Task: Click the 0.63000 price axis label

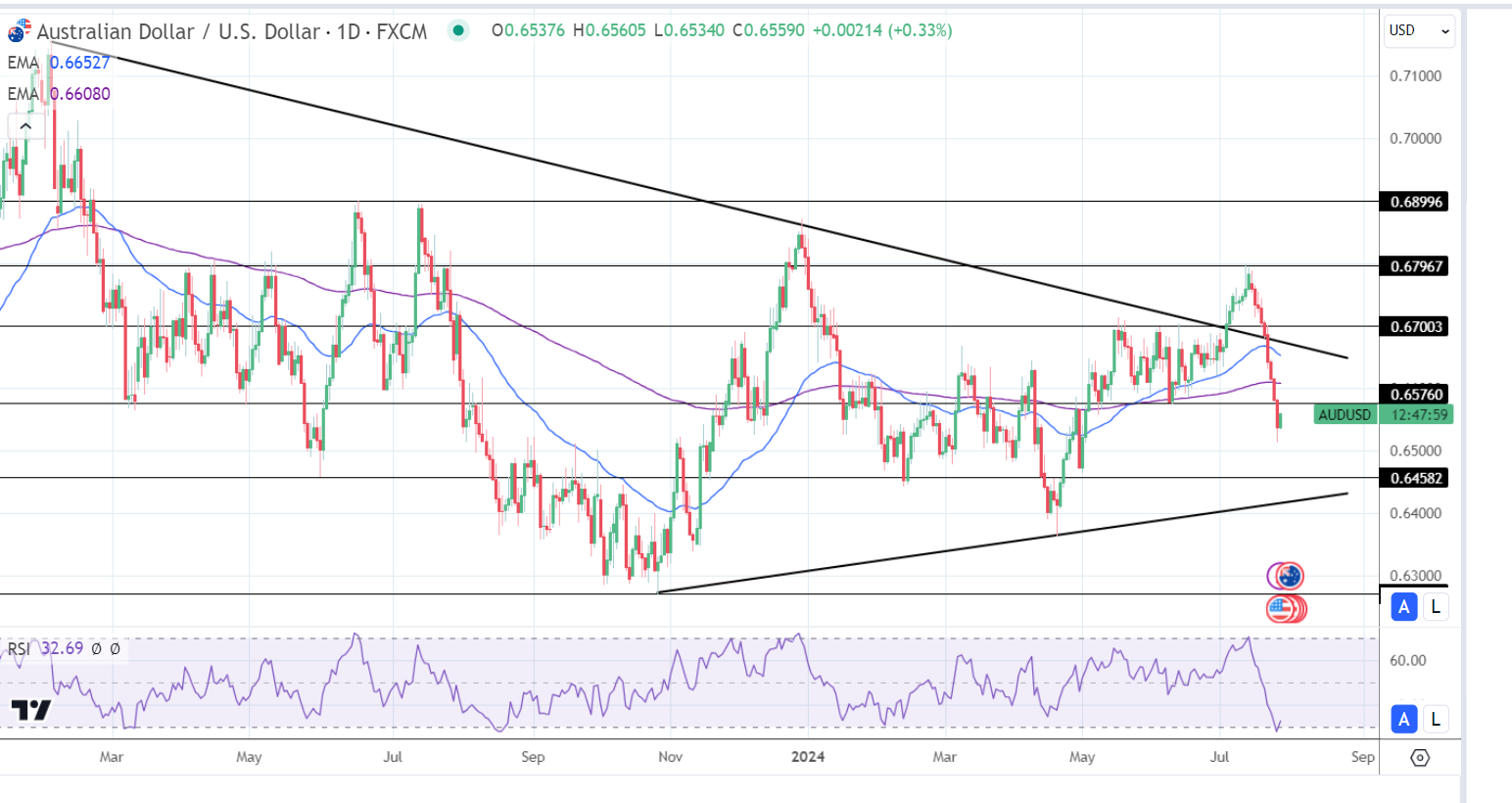Action: tap(1416, 576)
